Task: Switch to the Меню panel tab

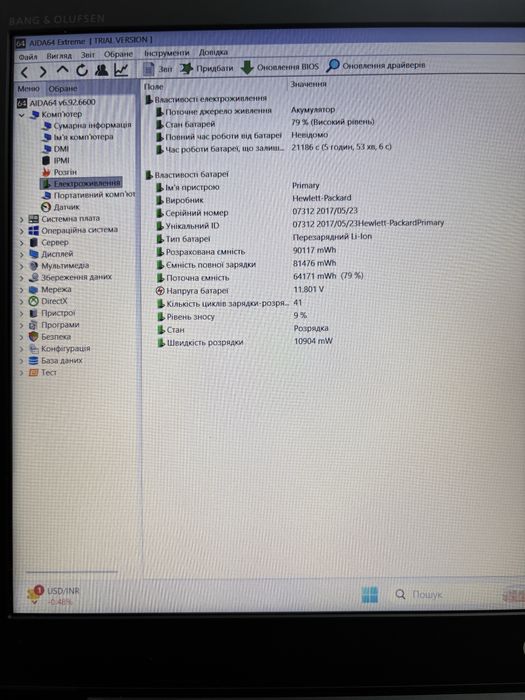Action: click(x=29, y=88)
